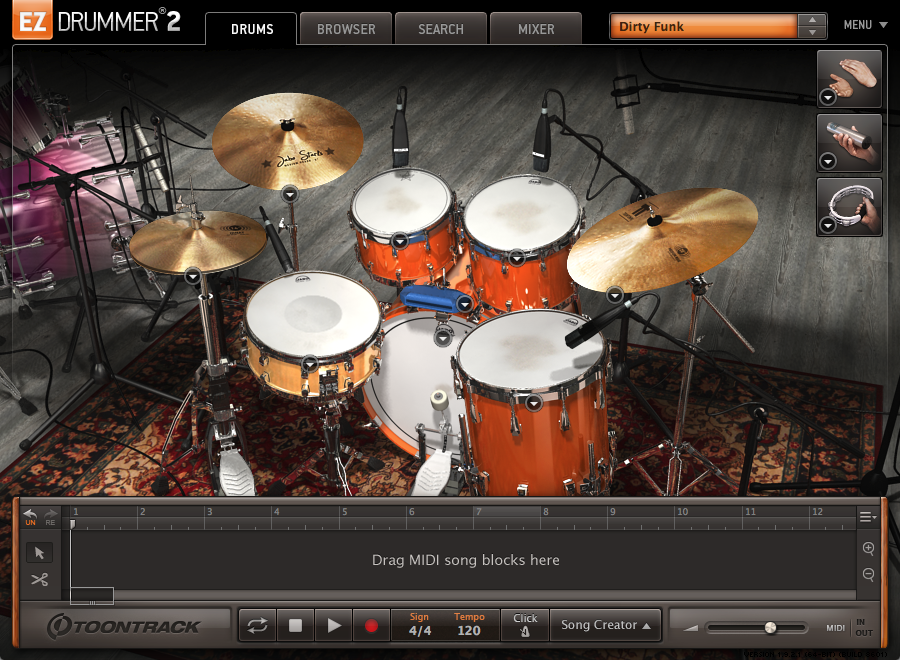This screenshot has height=660, width=900.
Task: Click the Play button in transport
Action: [333, 626]
